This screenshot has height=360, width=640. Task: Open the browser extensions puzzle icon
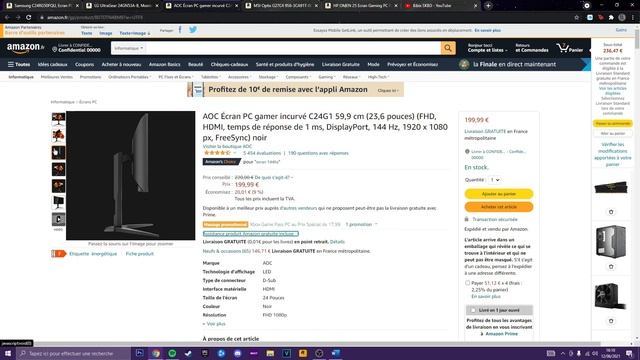pyautogui.click(x=611, y=18)
